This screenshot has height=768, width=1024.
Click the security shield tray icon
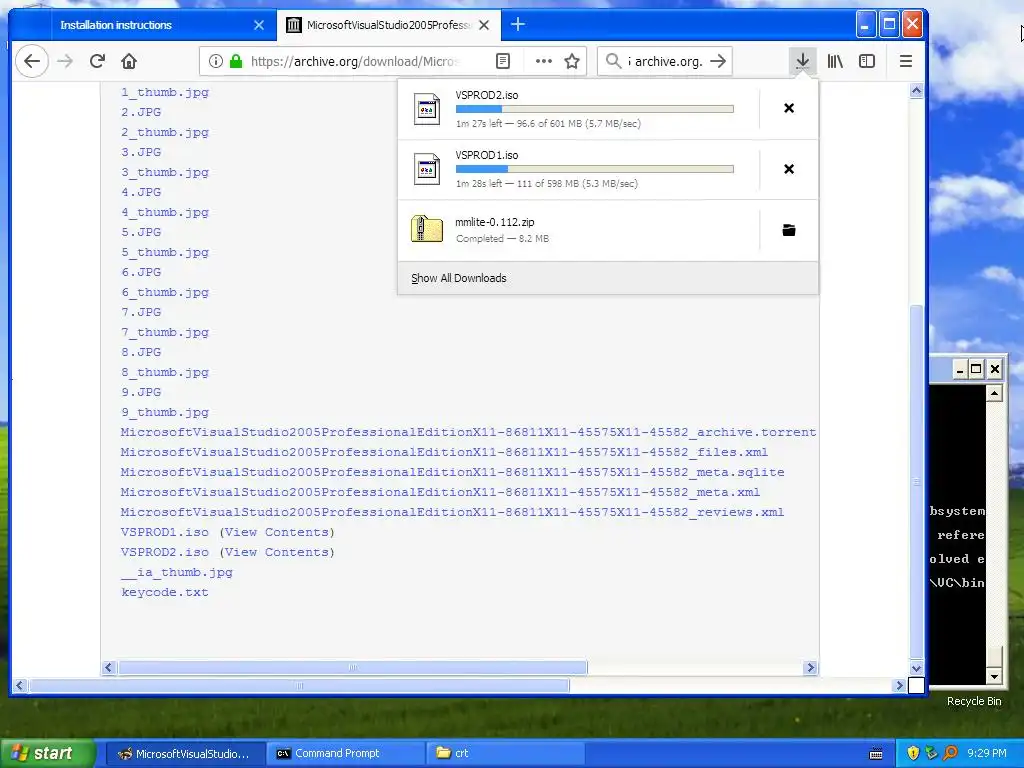coord(913,754)
